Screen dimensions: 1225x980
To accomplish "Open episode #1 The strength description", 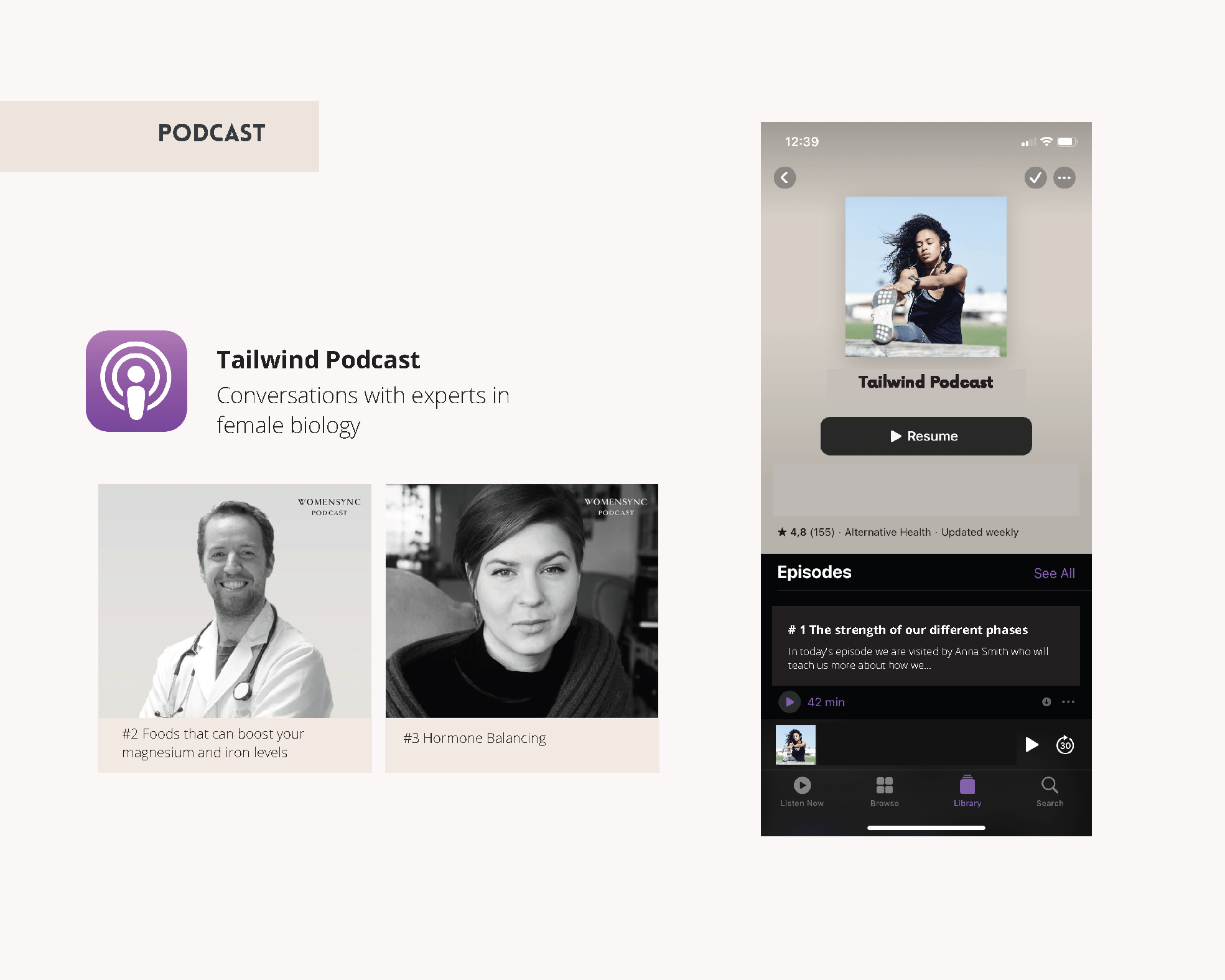I will point(926,646).
